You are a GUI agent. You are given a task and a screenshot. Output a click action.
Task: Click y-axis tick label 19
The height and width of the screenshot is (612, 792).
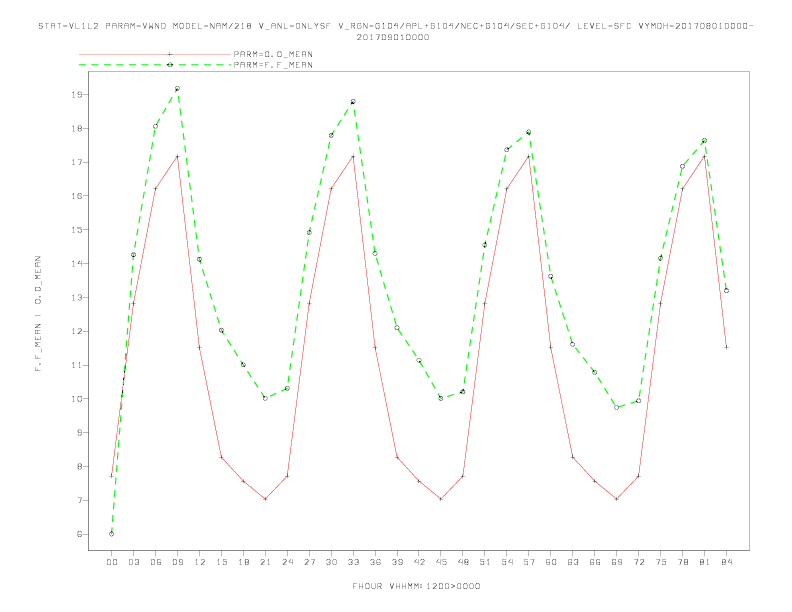[x=77, y=94]
